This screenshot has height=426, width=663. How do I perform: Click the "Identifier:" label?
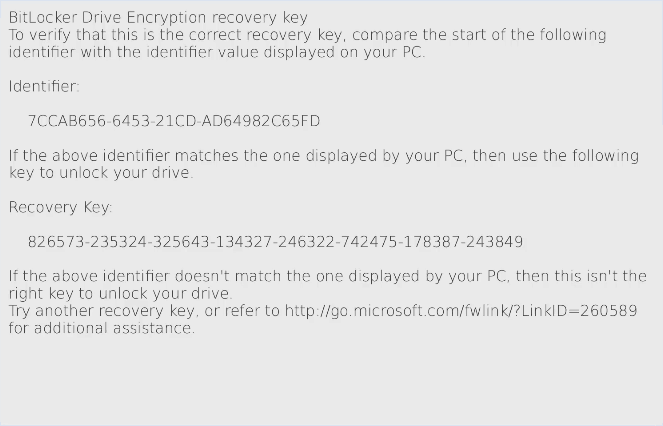tap(44, 86)
